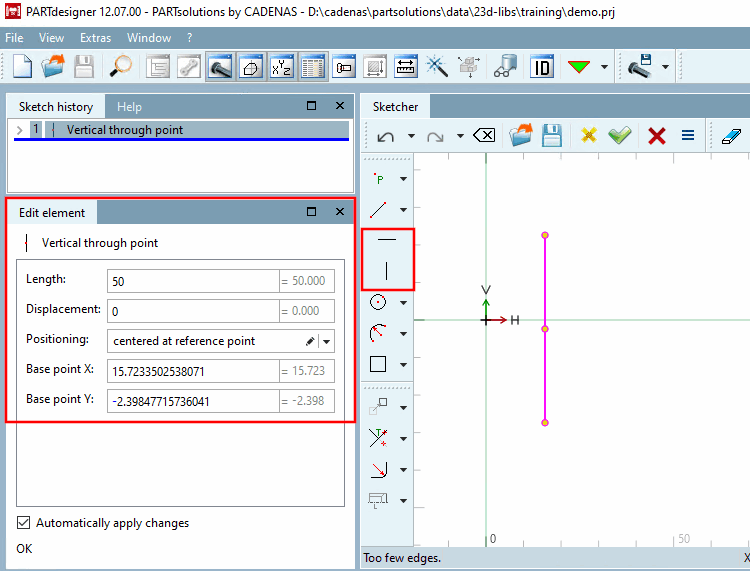
Task: Select the point P drawing tool
Action: pos(378,179)
